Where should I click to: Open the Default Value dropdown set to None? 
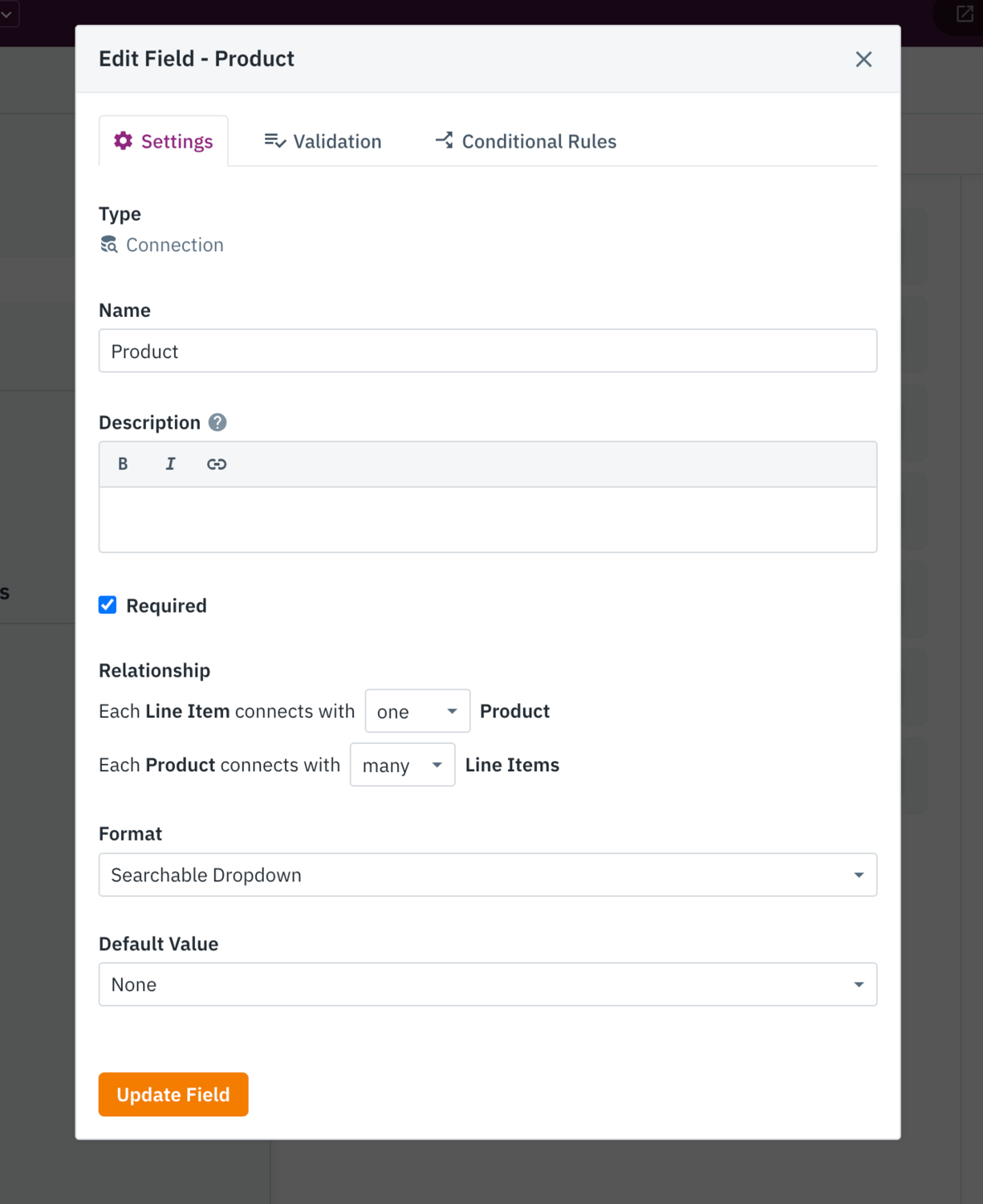point(487,984)
